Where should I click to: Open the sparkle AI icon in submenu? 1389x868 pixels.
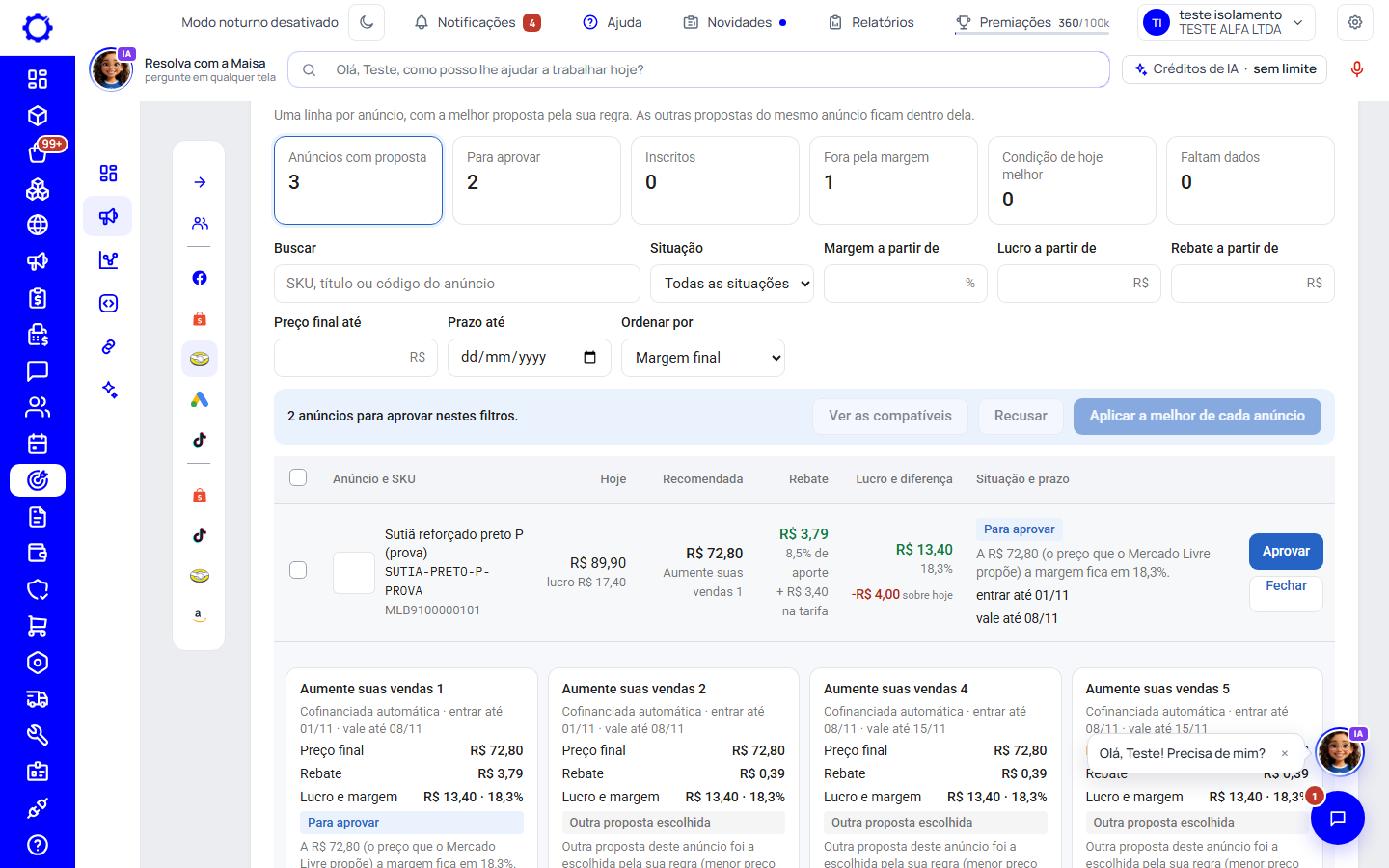tap(108, 390)
